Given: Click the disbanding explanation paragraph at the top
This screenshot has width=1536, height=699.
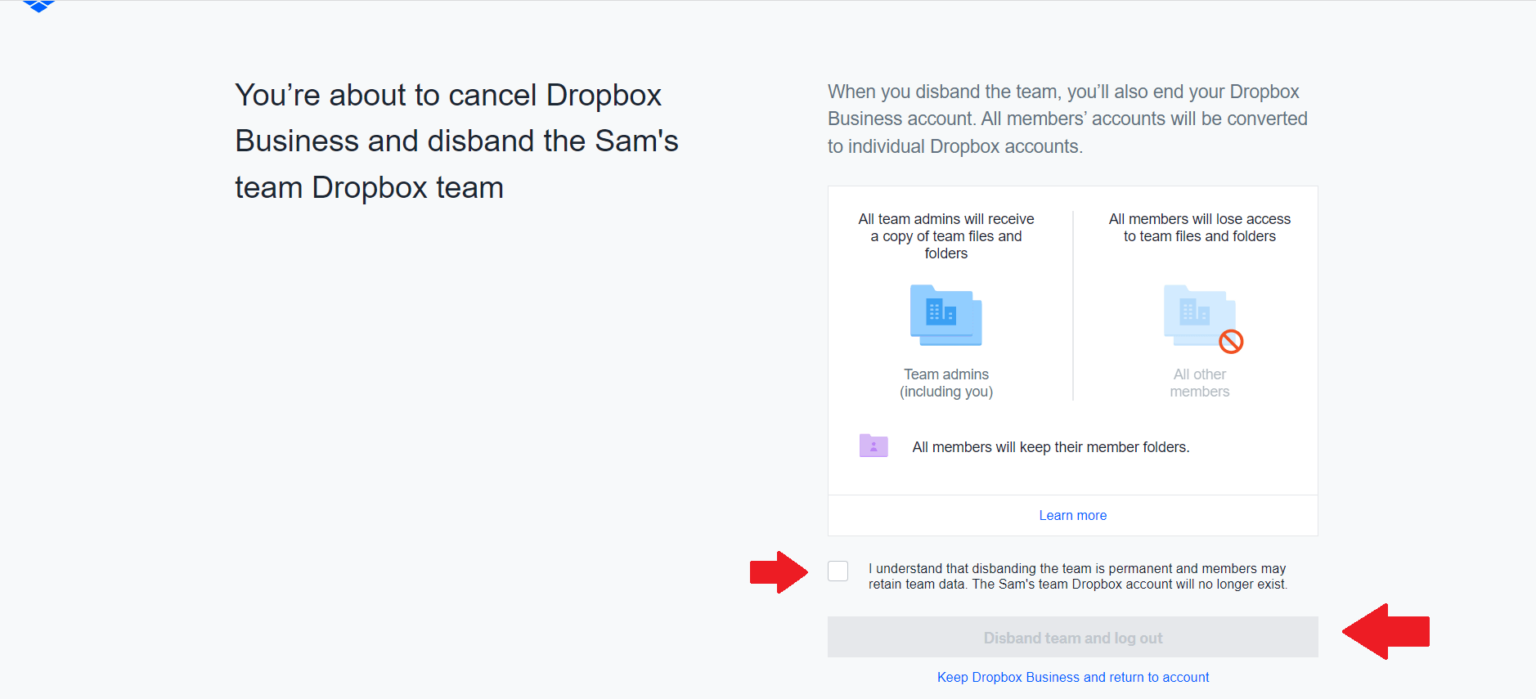Looking at the screenshot, I should click(x=1066, y=118).
